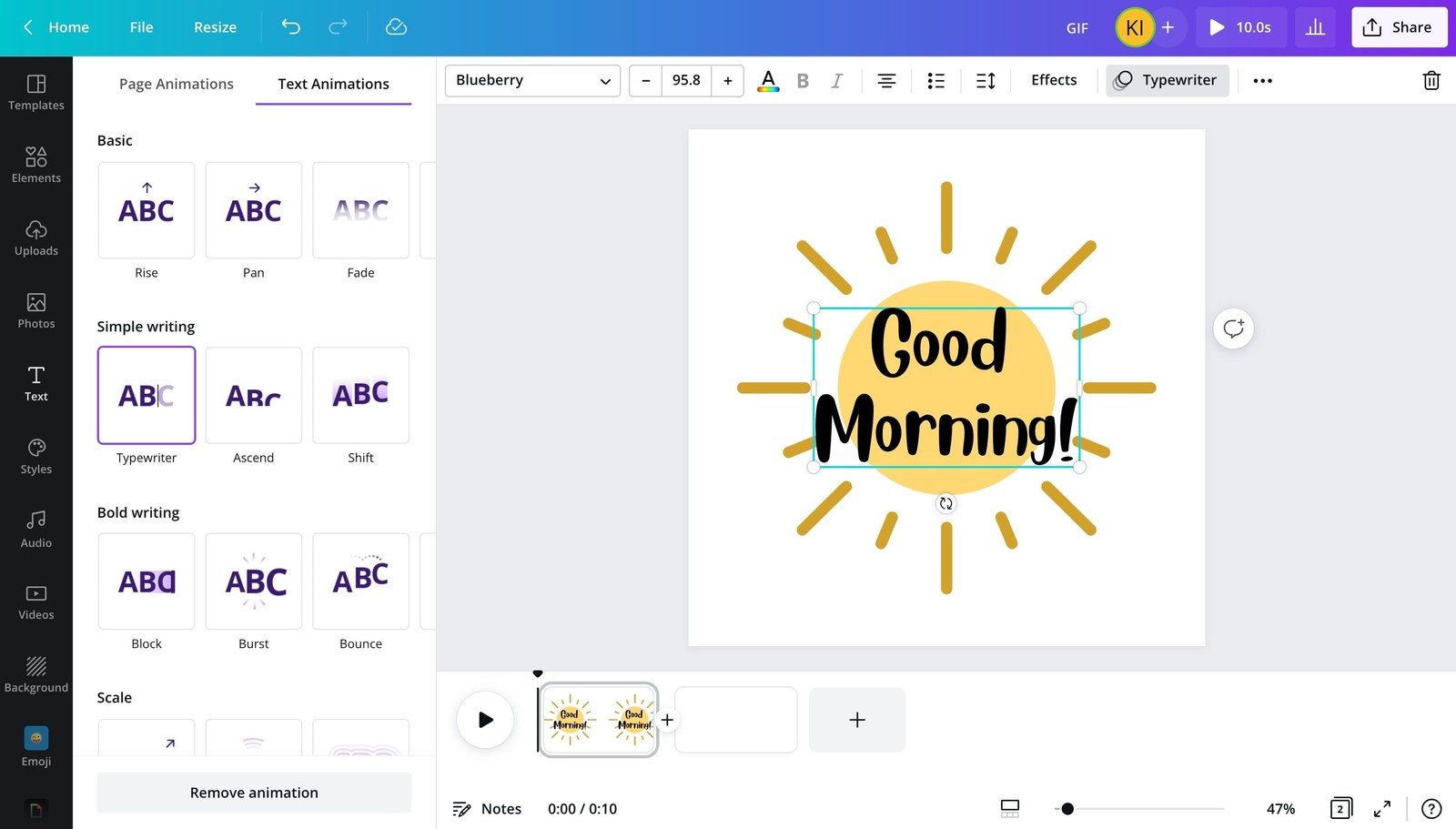Open the text color picker
The width and height of the screenshot is (1456, 829).
768,81
